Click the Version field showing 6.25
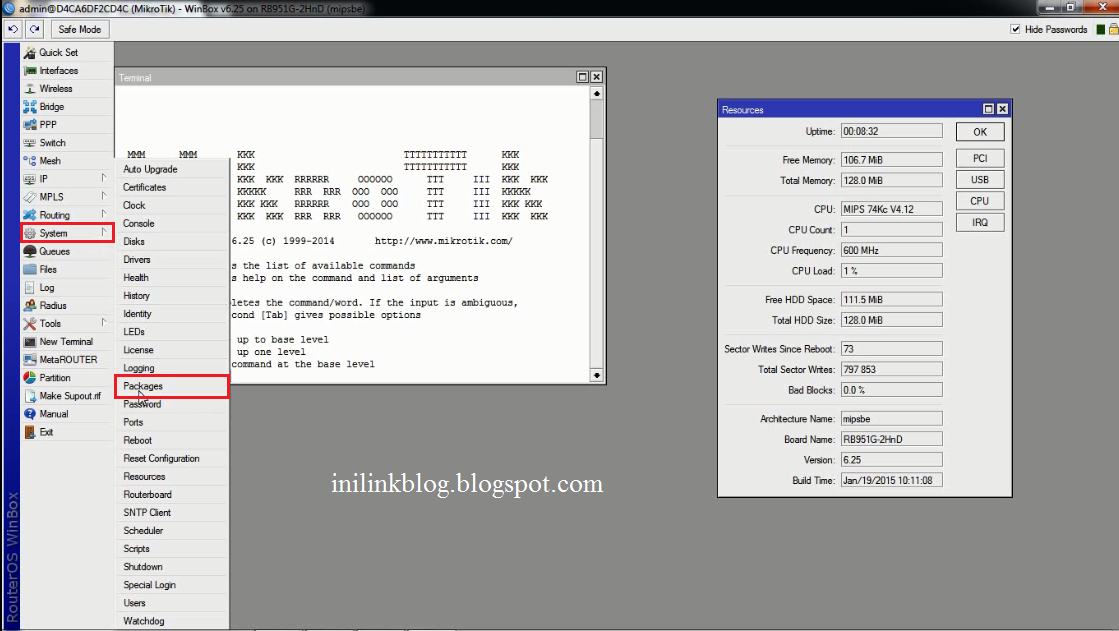The width and height of the screenshot is (1119, 631). coord(891,460)
